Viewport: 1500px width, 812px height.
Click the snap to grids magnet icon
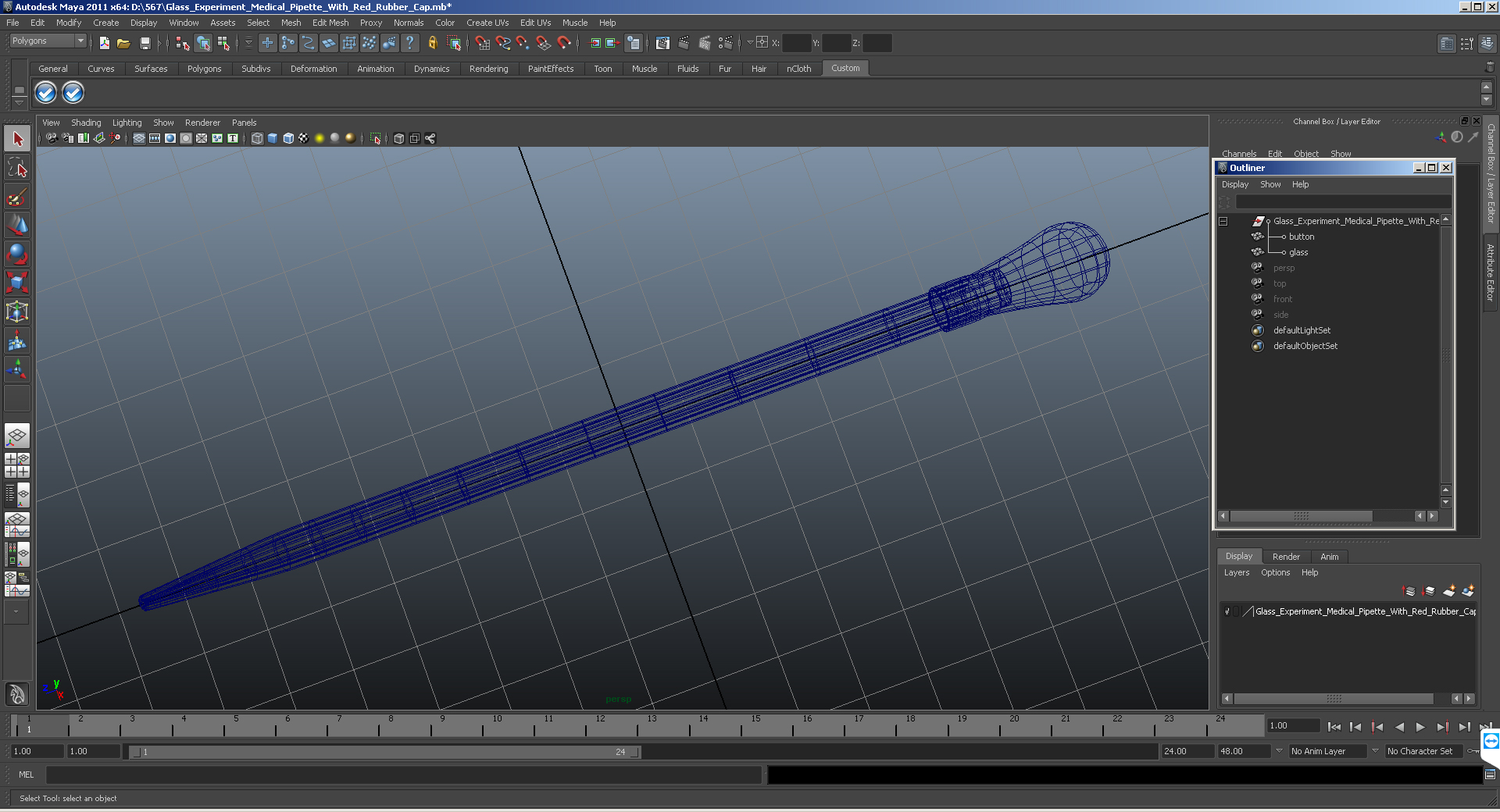[483, 43]
